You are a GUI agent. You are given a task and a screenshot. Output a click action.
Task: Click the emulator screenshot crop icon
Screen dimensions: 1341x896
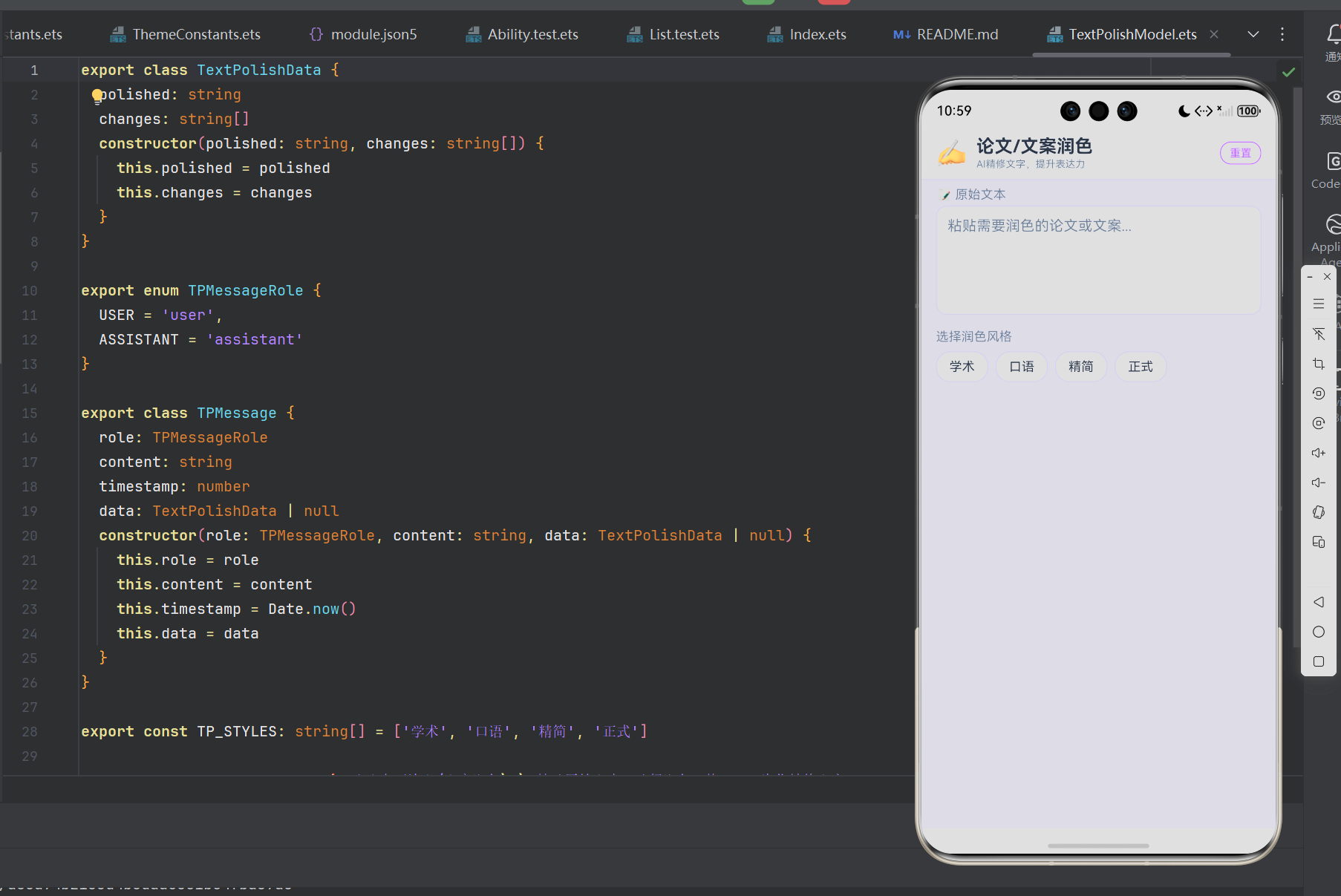[x=1319, y=364]
